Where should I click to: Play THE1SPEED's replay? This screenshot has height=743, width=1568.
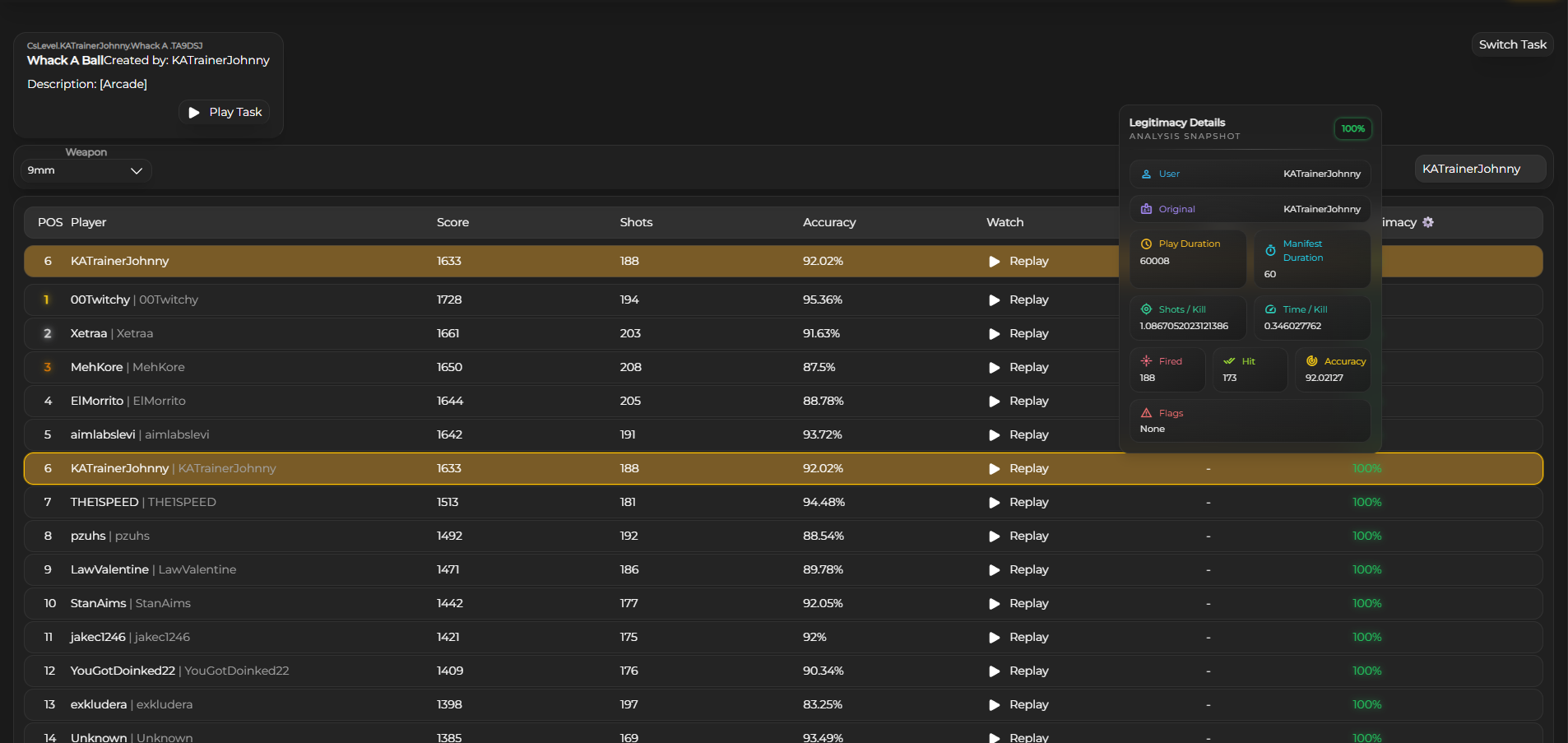(x=1018, y=502)
